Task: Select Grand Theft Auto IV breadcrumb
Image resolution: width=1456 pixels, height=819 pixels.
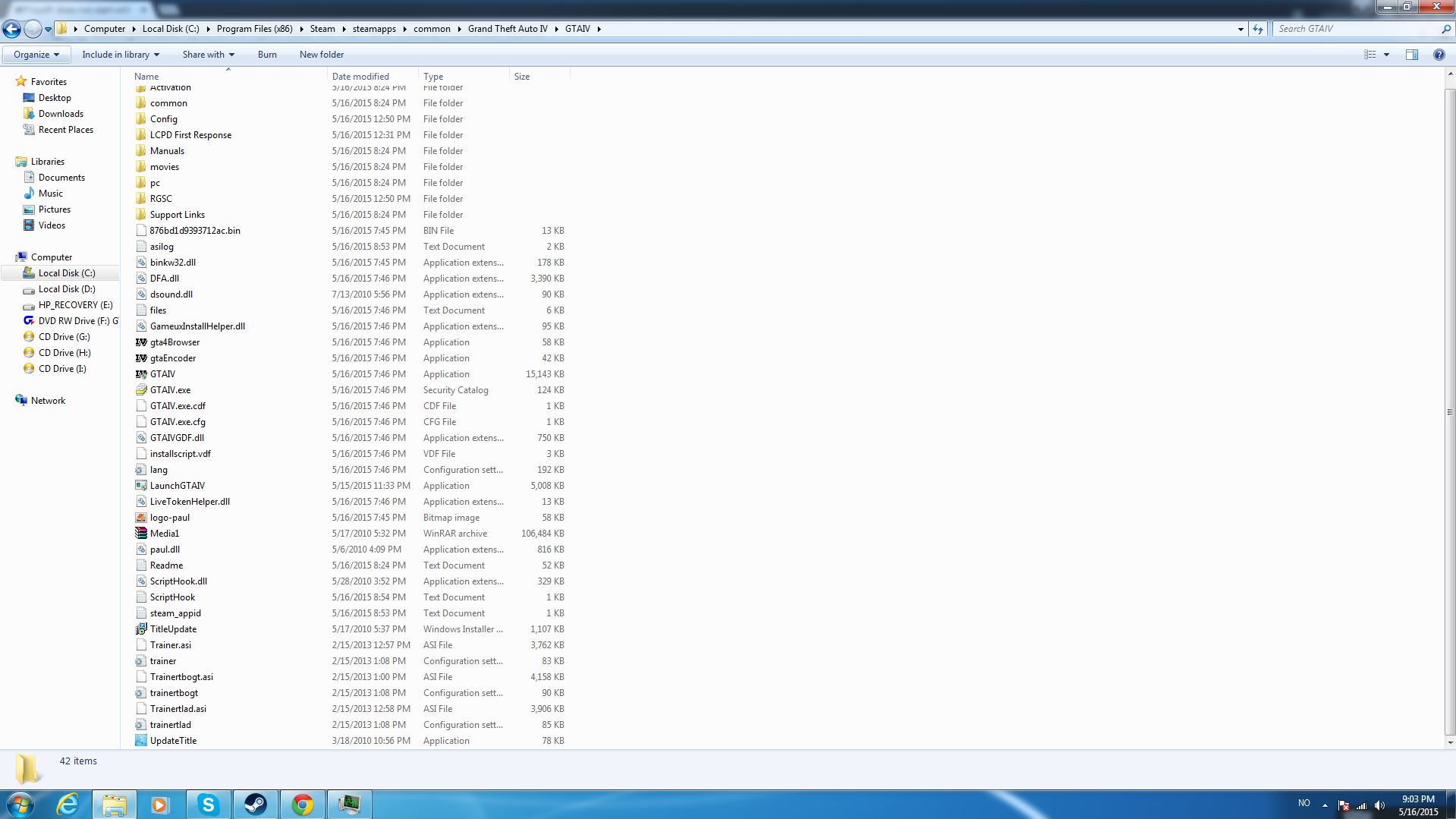Action: [508, 29]
